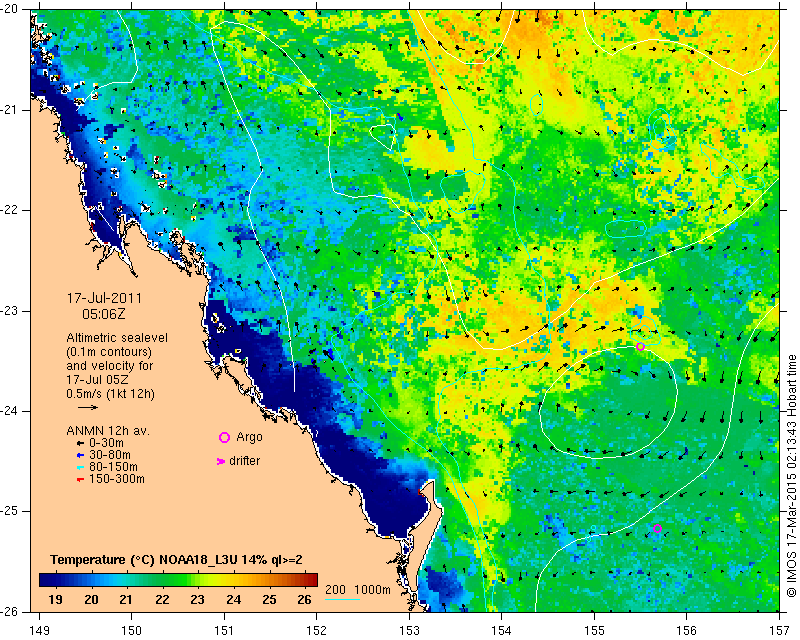Click the '-20' latitude axis label

point(10,9)
